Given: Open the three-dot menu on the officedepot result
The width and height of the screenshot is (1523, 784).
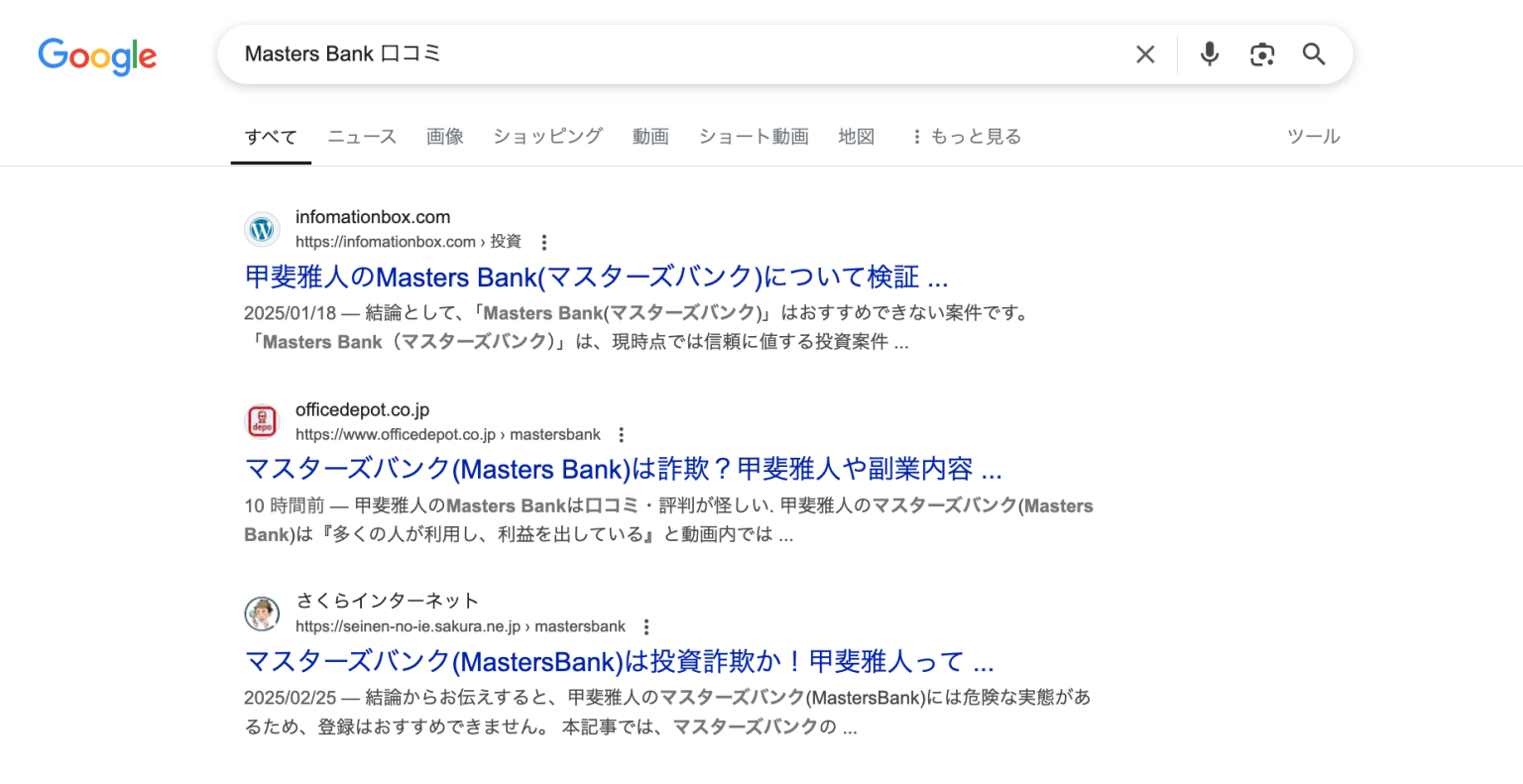Looking at the screenshot, I should [x=620, y=434].
